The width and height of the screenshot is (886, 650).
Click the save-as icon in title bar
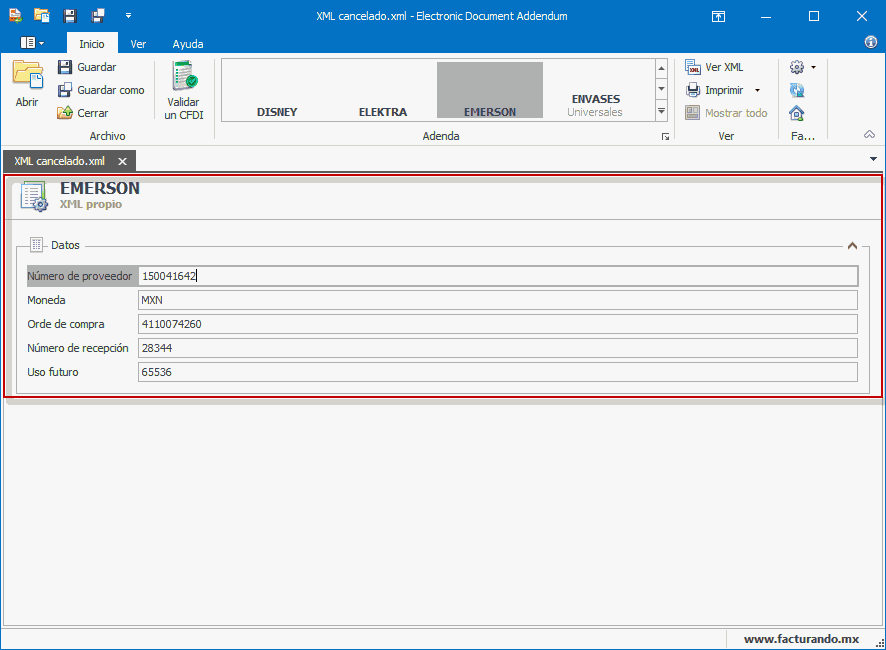tap(98, 16)
